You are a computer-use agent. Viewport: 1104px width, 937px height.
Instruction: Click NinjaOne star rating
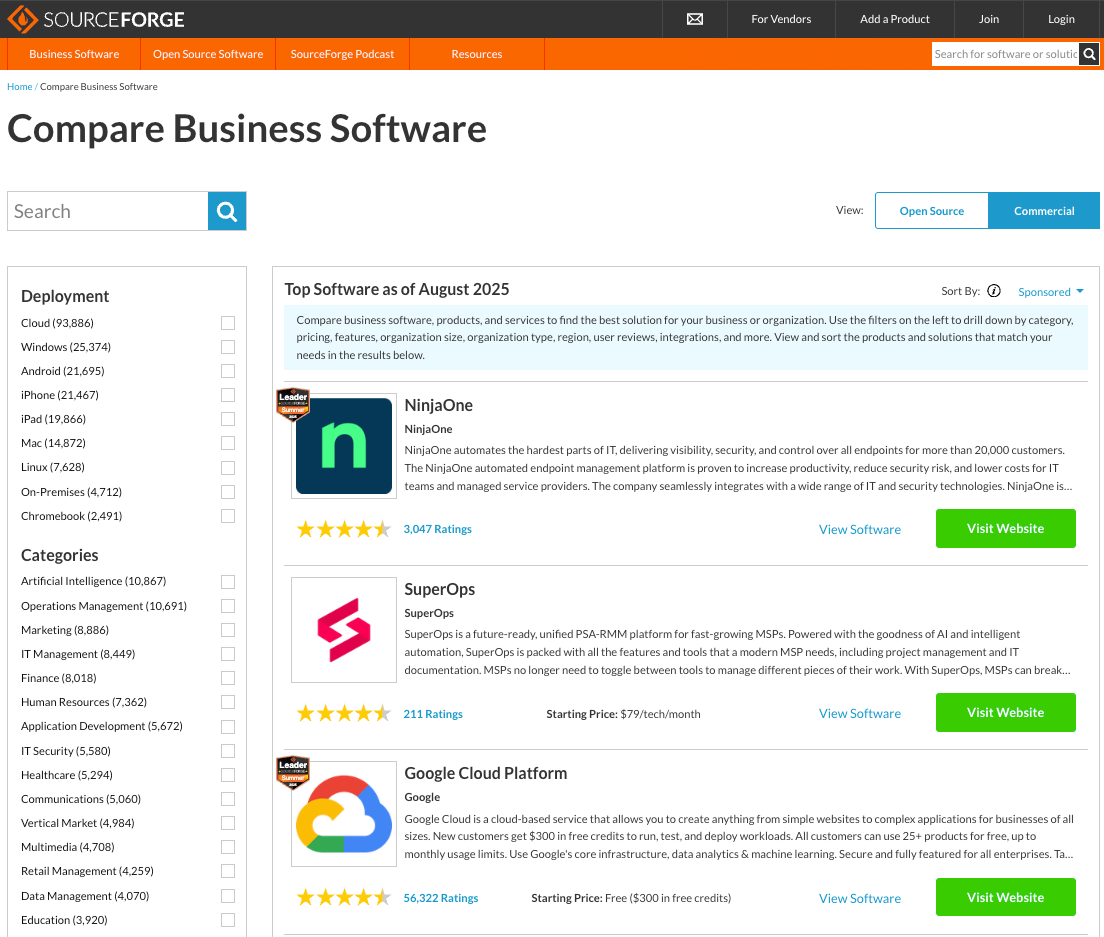tap(343, 529)
